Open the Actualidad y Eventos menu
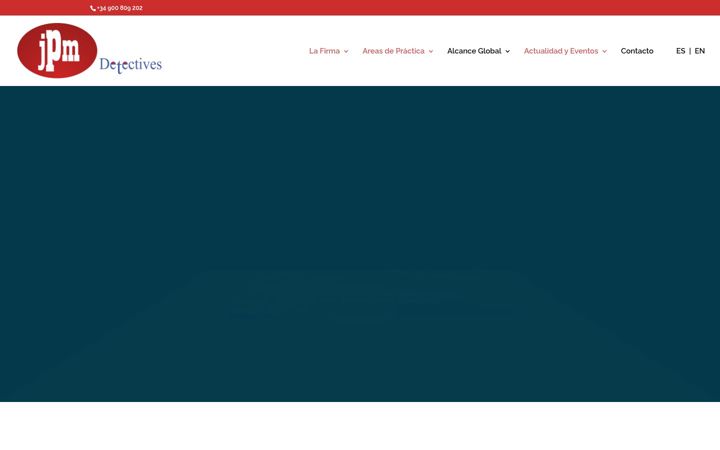This screenshot has width=720, height=450. pos(561,51)
